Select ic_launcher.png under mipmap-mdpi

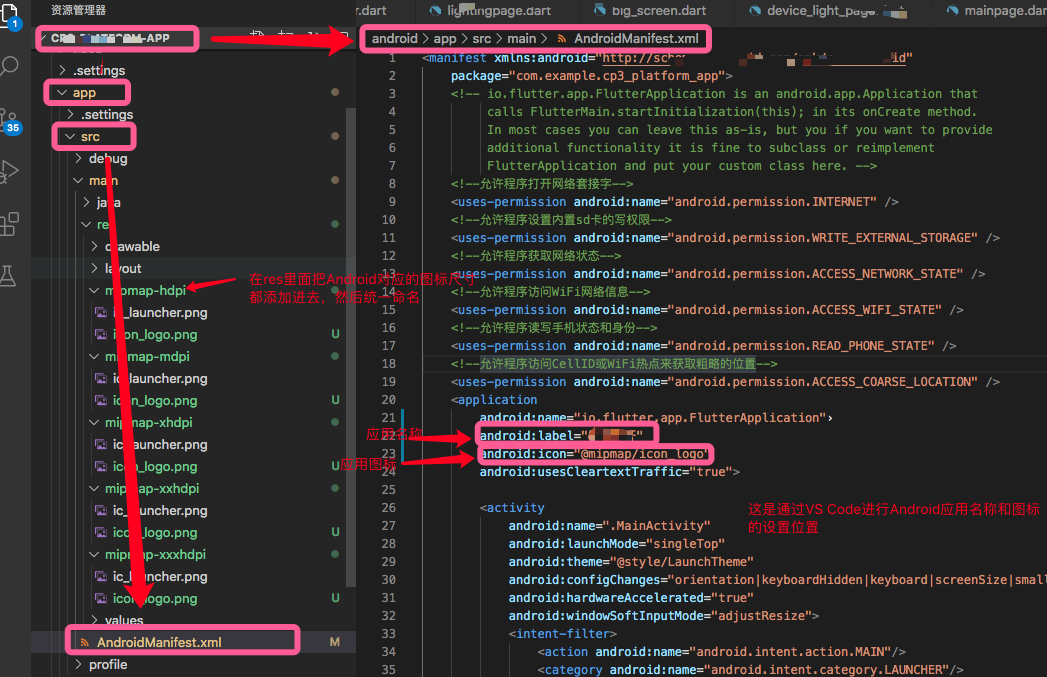pyautogui.click(x=160, y=379)
